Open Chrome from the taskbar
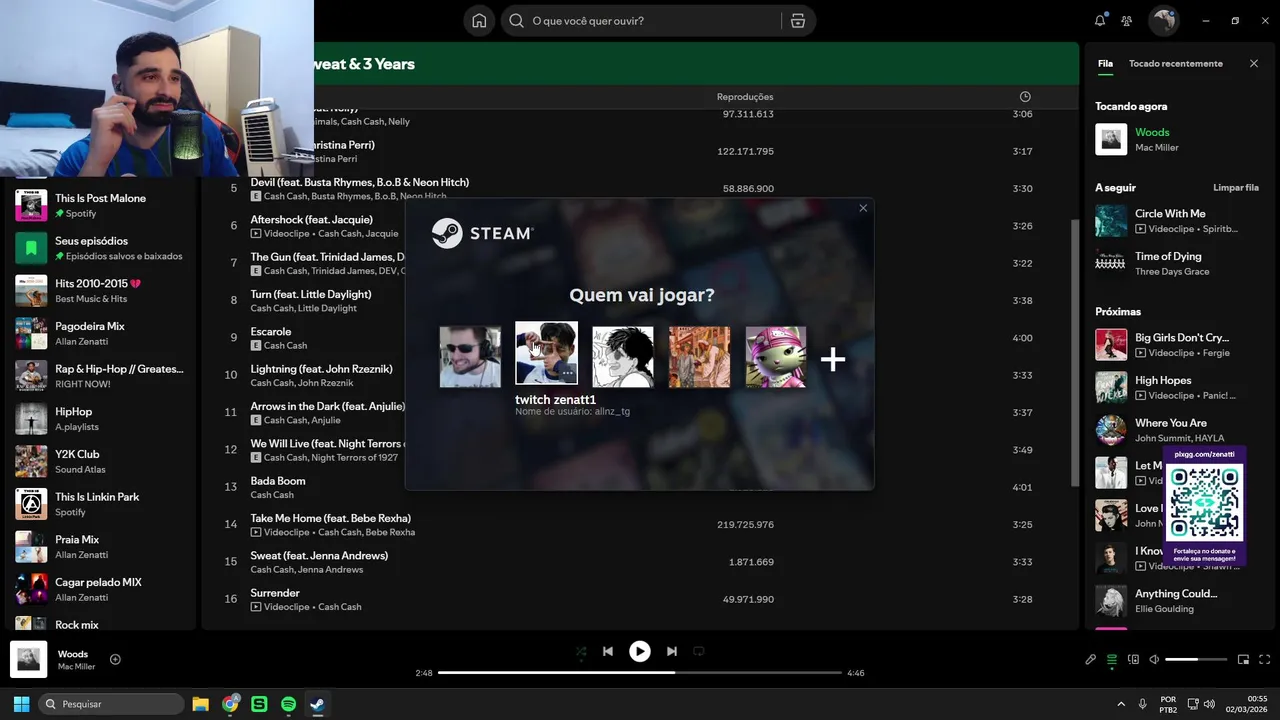1280x720 pixels. 230,704
